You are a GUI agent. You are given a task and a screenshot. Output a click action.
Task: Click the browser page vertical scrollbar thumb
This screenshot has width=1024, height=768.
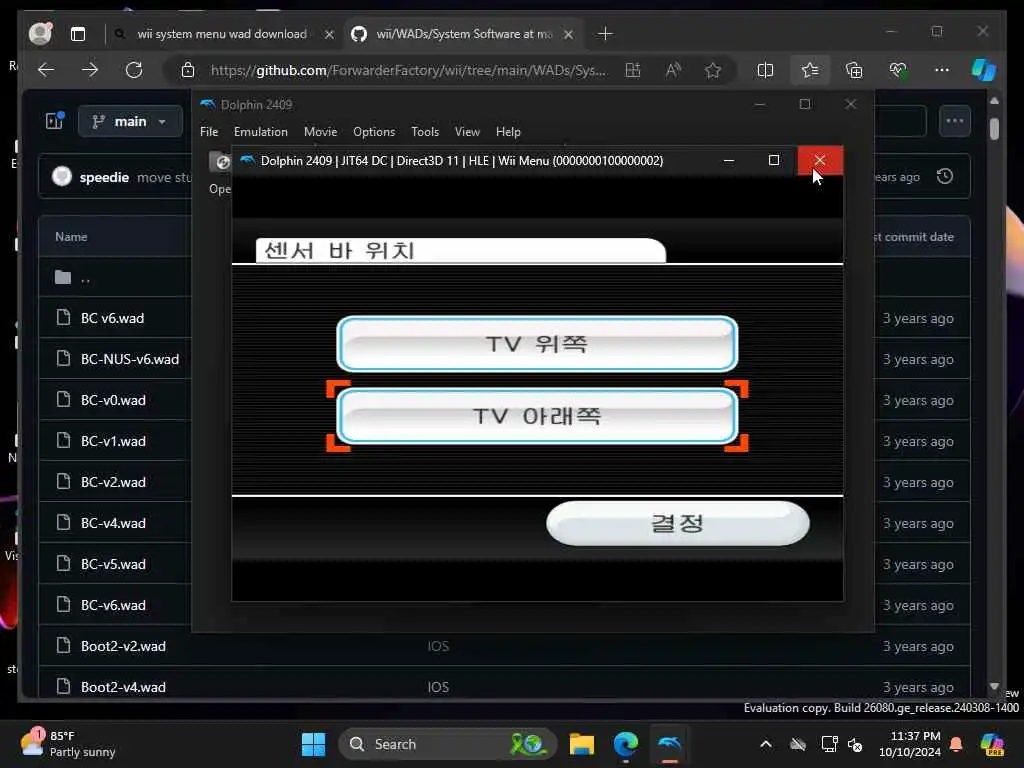(994, 129)
